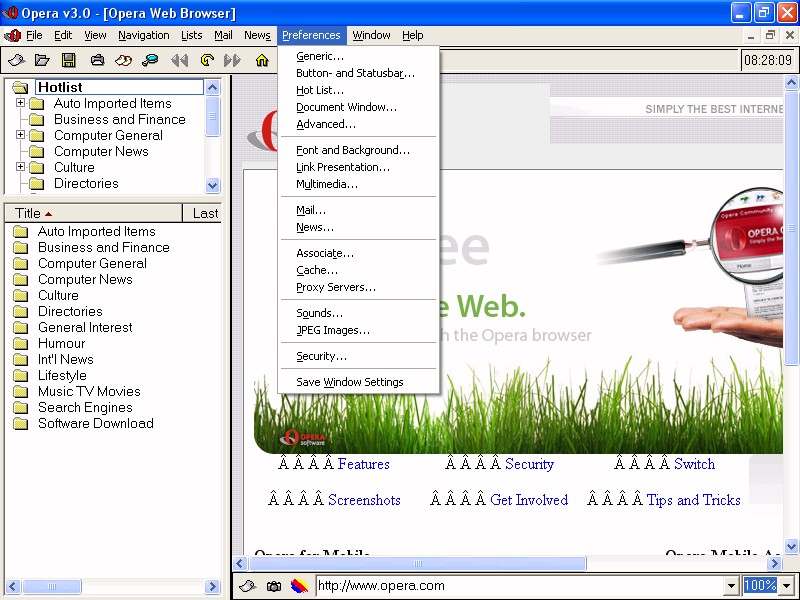Click the open folder toolbar icon

pyautogui.click(x=42, y=60)
